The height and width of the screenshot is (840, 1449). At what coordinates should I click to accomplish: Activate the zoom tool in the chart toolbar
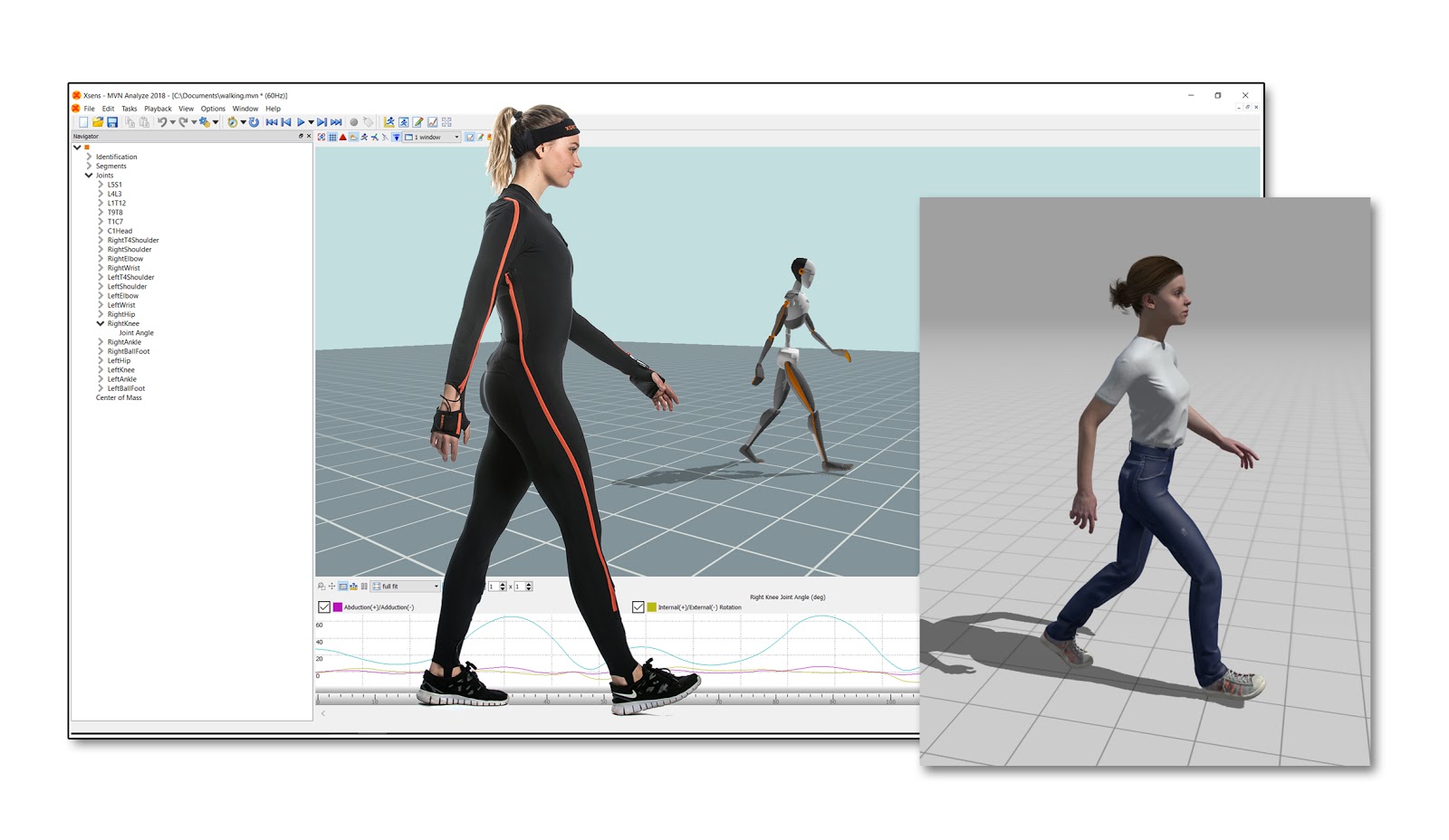click(321, 586)
